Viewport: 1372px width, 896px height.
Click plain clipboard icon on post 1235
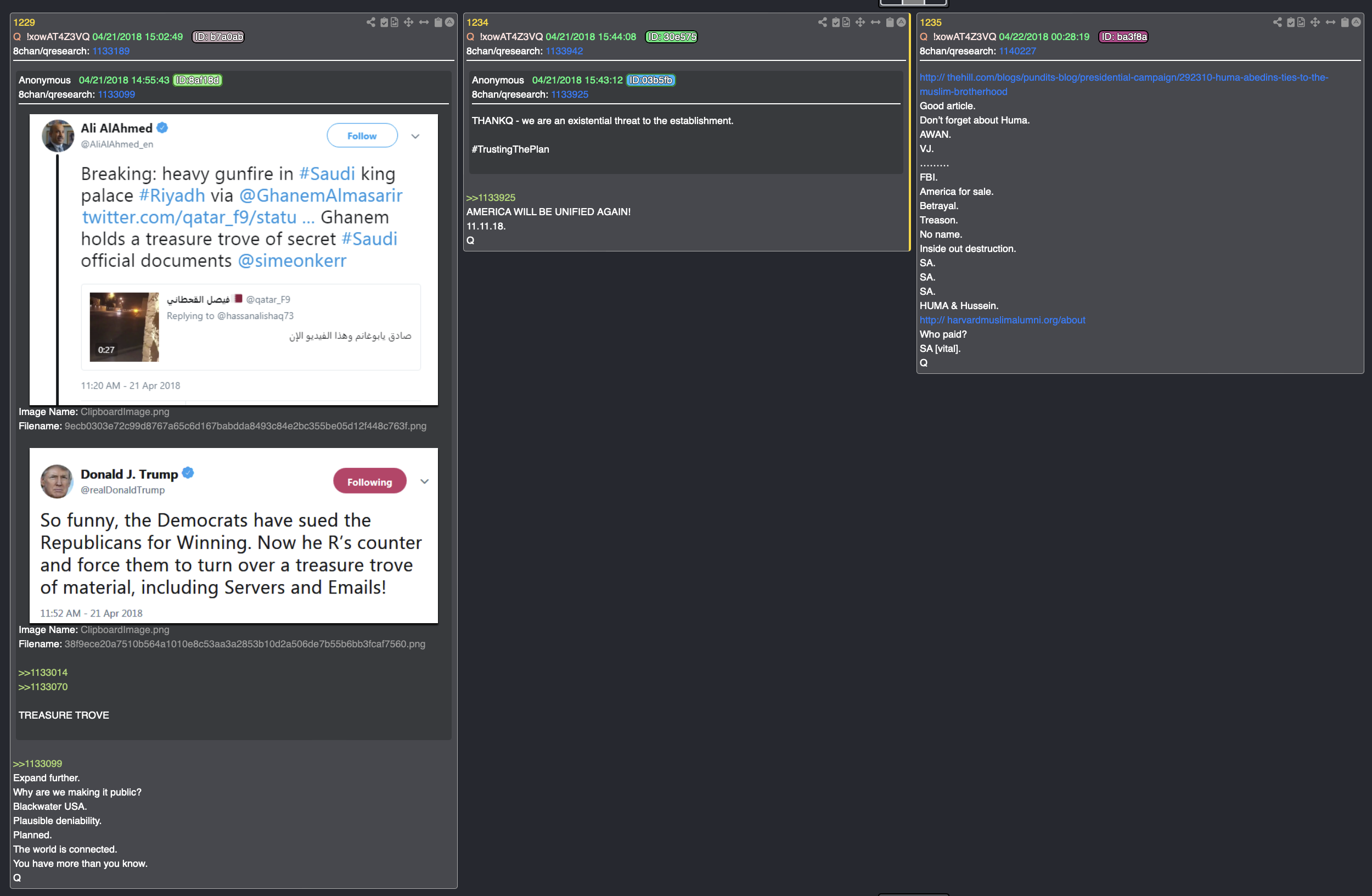coord(1345,22)
